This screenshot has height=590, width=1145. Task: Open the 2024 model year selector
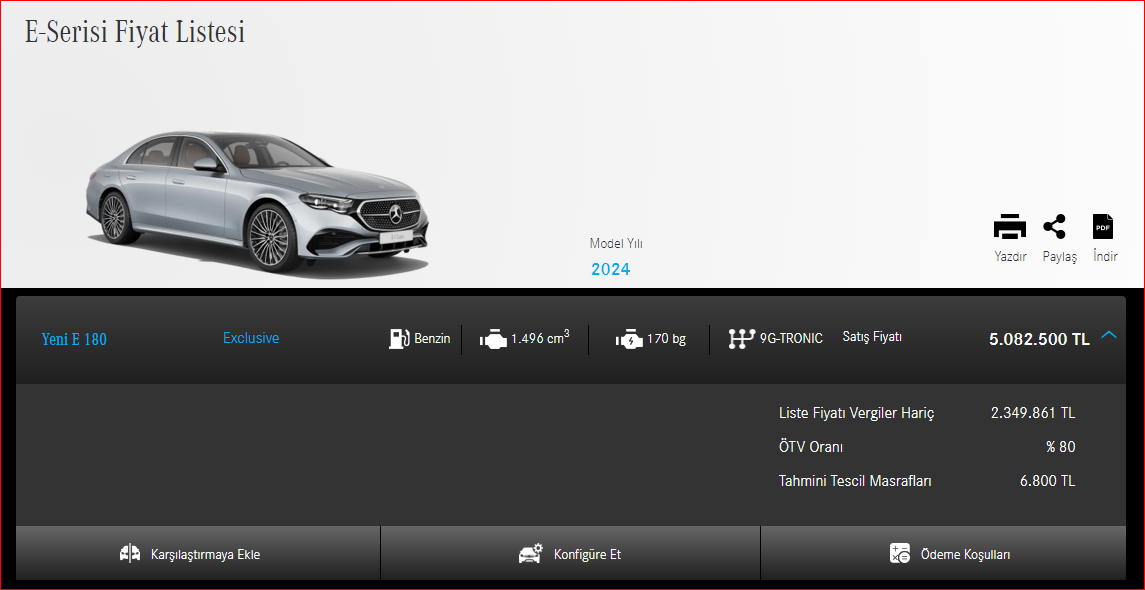(610, 269)
